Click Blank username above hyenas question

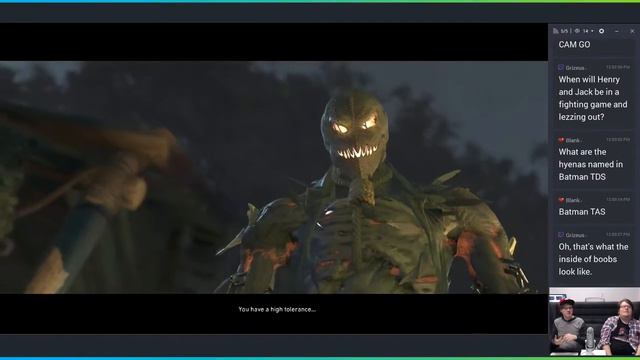coord(573,140)
